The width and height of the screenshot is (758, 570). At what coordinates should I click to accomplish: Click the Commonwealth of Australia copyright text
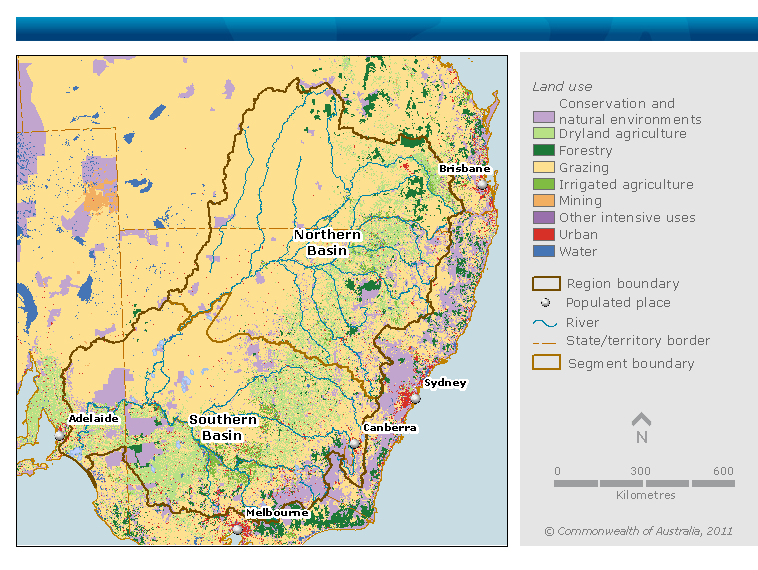click(638, 531)
